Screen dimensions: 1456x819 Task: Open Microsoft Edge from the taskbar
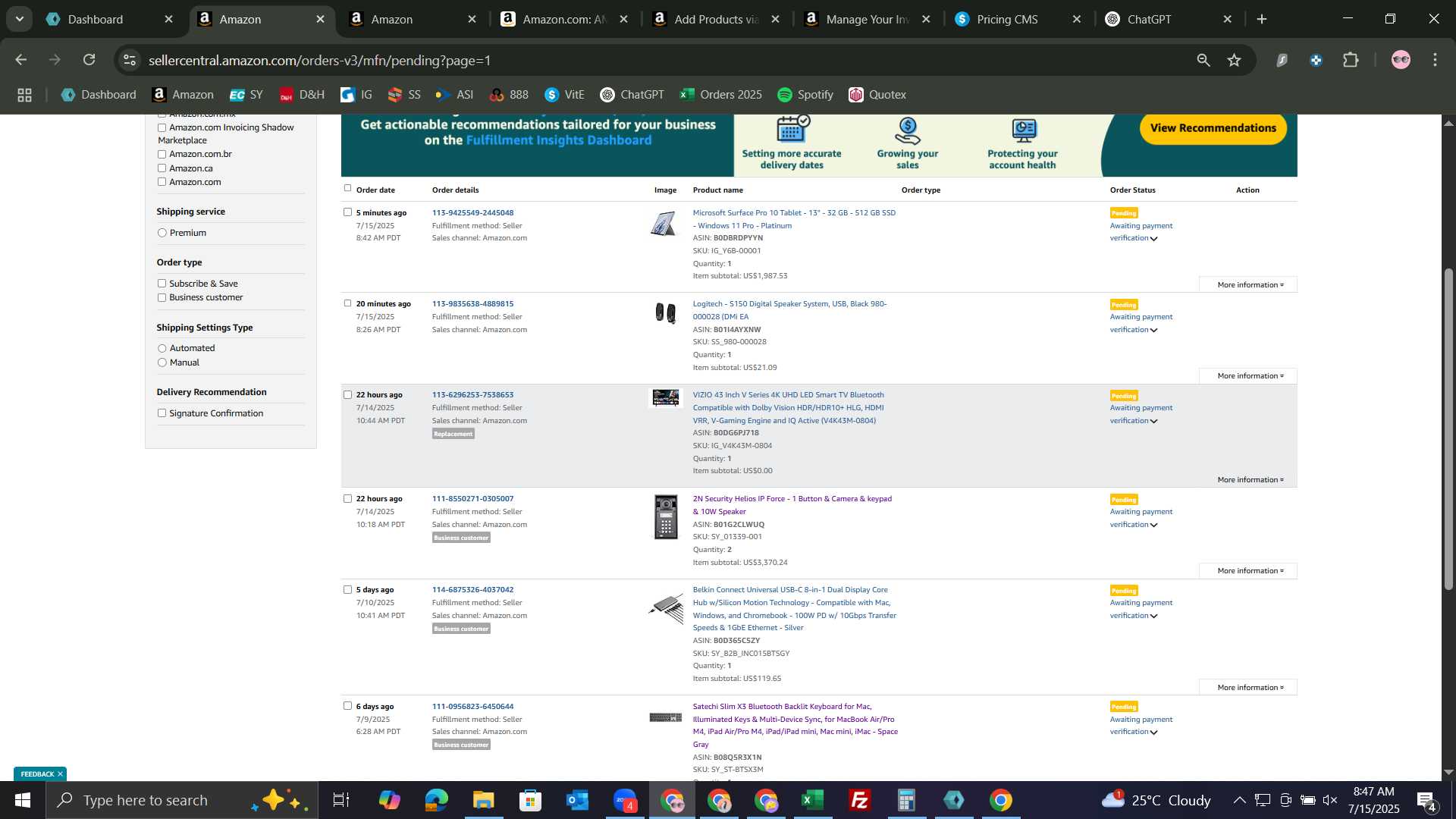point(436,800)
